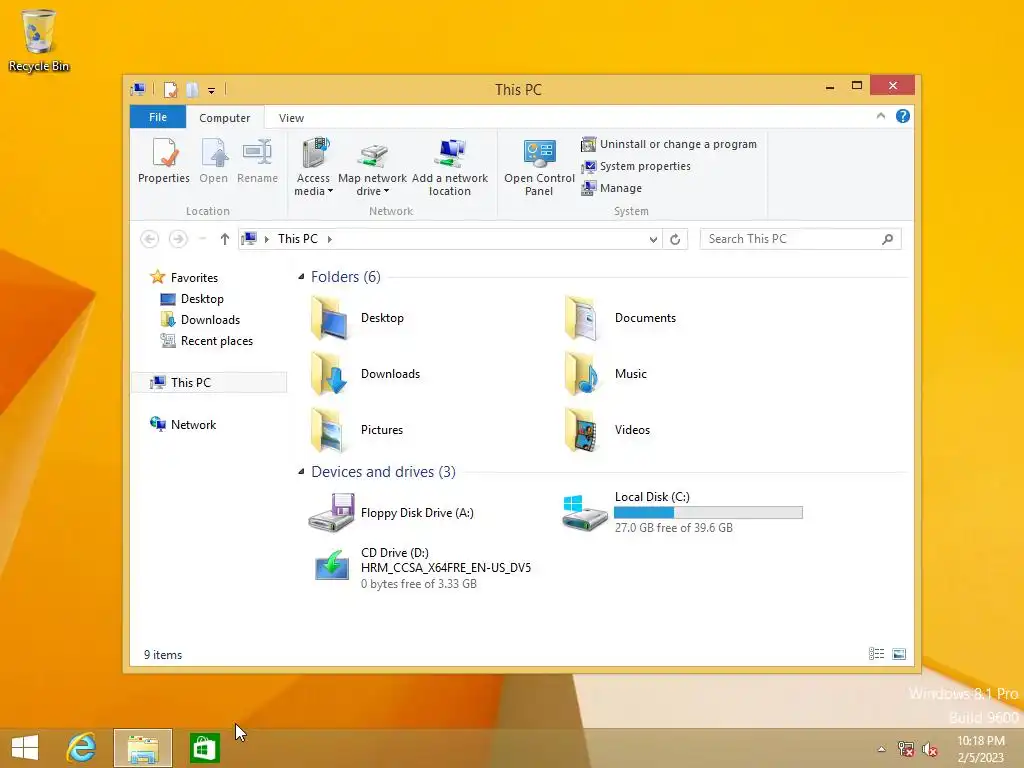Open the File ribbon tab
This screenshot has height=768, width=1024.
tap(158, 117)
